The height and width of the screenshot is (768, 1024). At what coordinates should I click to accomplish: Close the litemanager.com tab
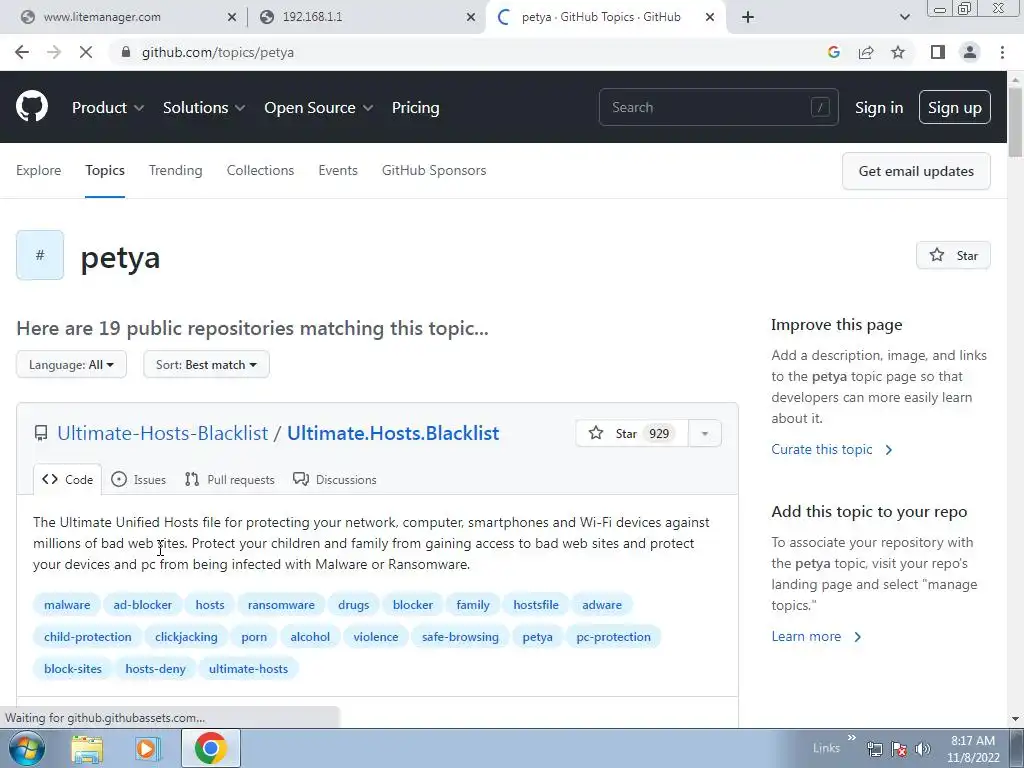pyautogui.click(x=232, y=17)
